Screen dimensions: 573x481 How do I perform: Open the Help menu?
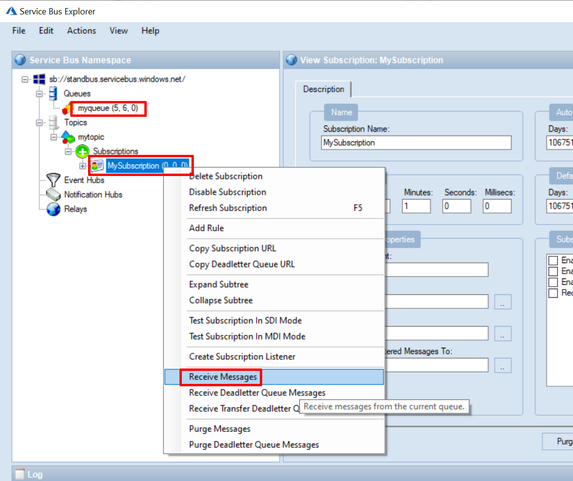150,31
